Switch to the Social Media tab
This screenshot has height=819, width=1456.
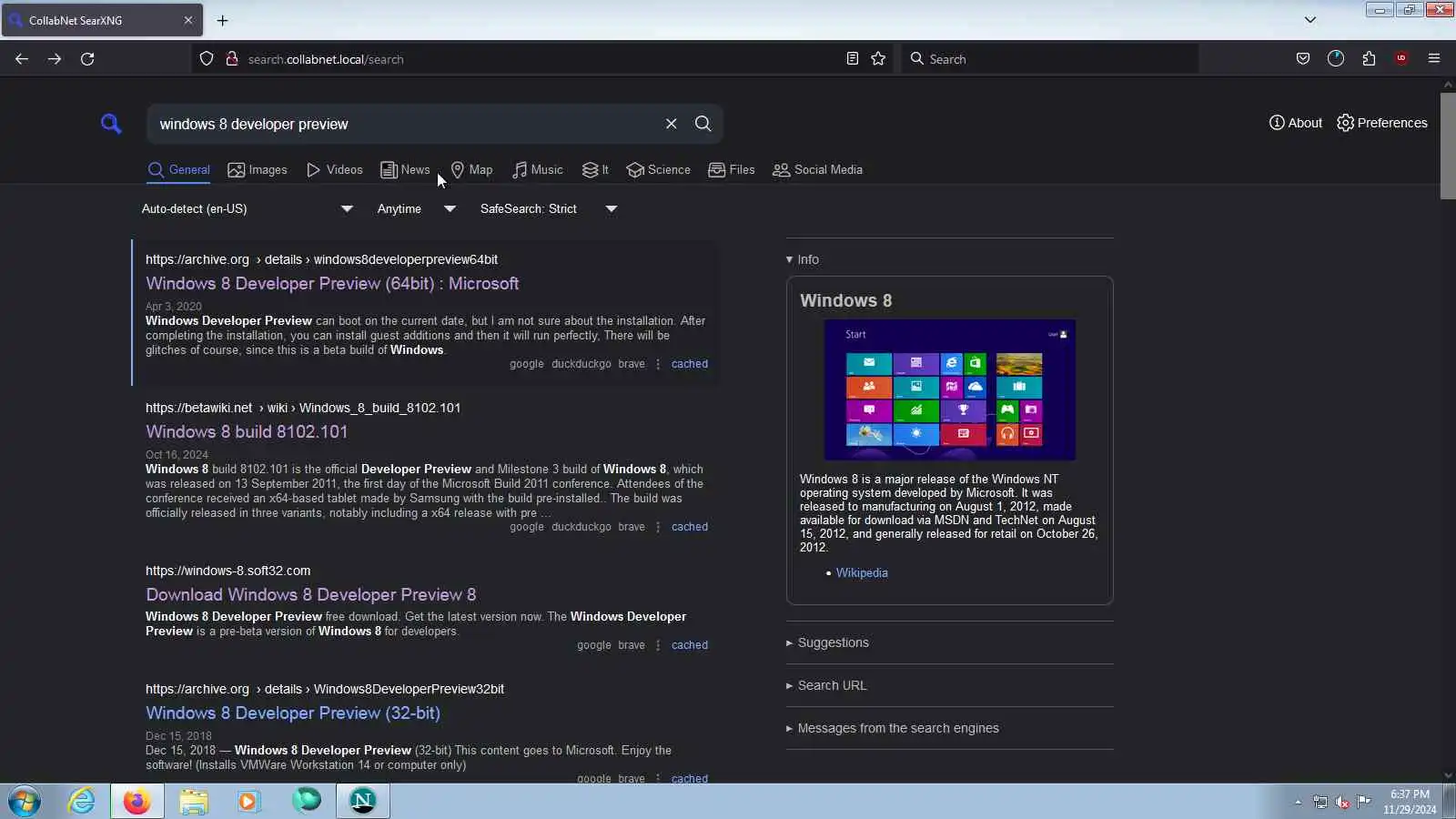coord(818,170)
